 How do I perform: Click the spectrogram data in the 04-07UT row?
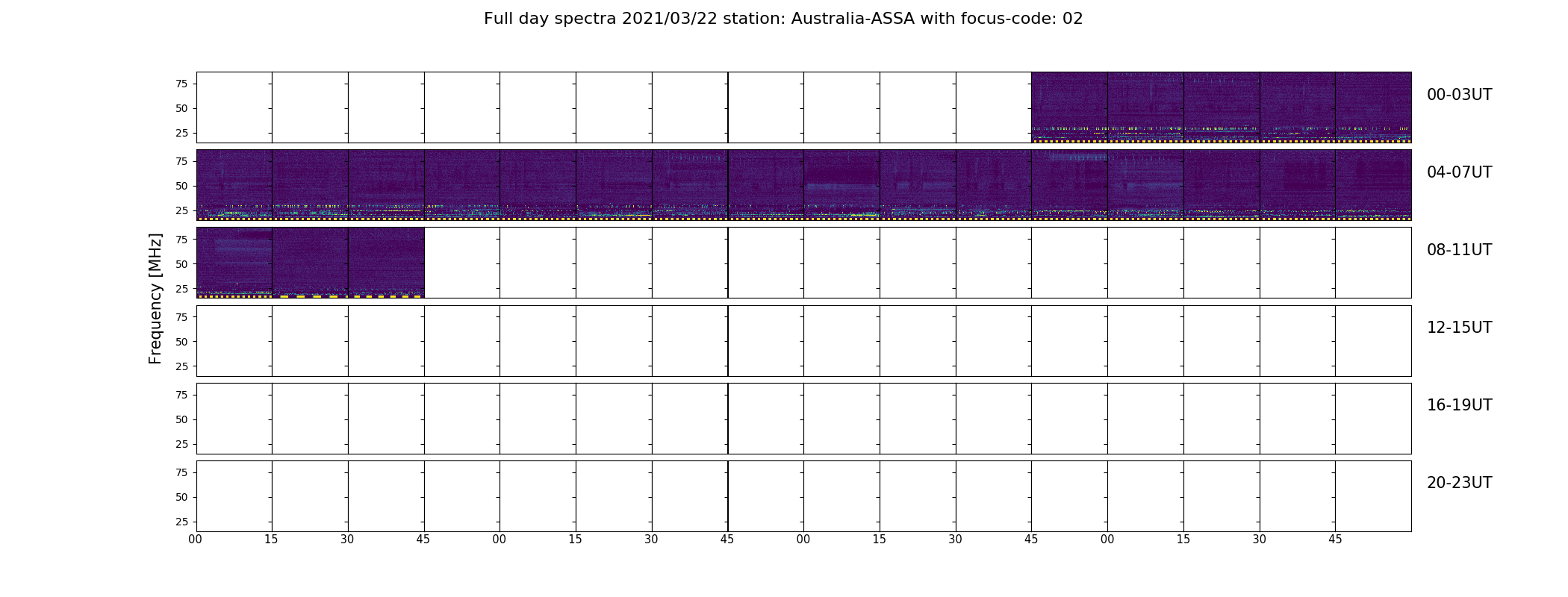(803, 185)
